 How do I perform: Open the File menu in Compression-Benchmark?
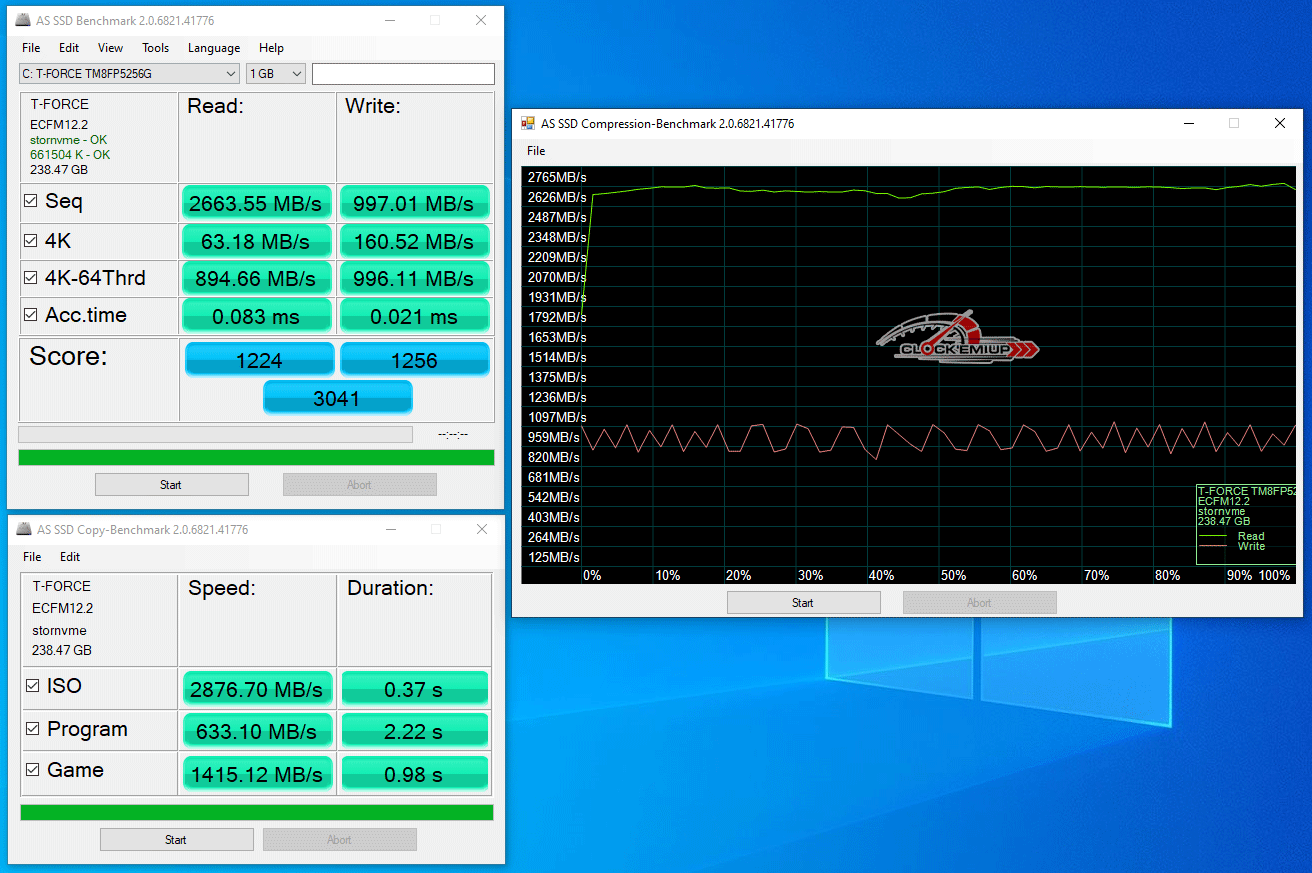(x=536, y=151)
